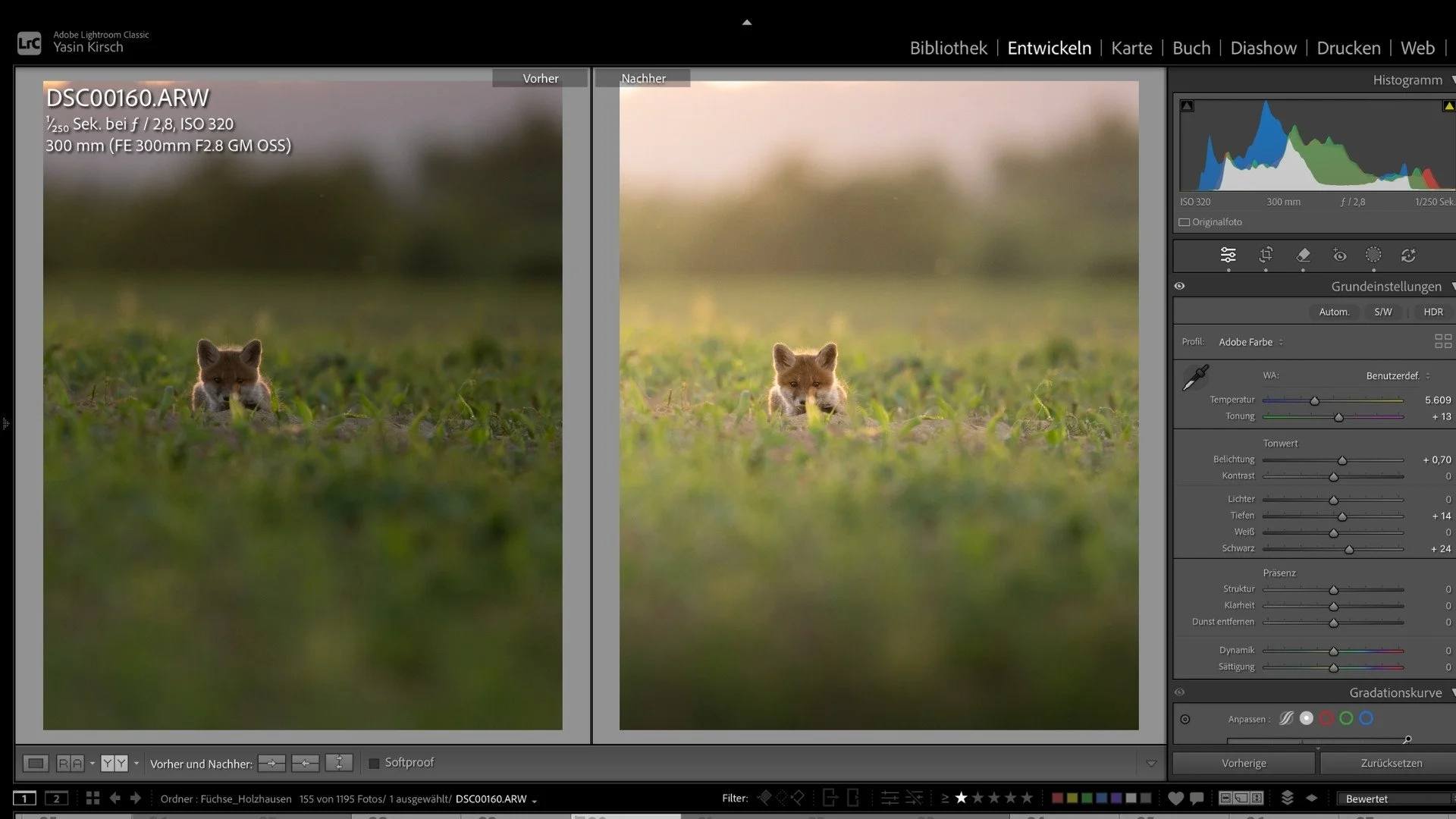The height and width of the screenshot is (819, 1456).
Task: Open the Masking tool
Action: click(x=1373, y=255)
